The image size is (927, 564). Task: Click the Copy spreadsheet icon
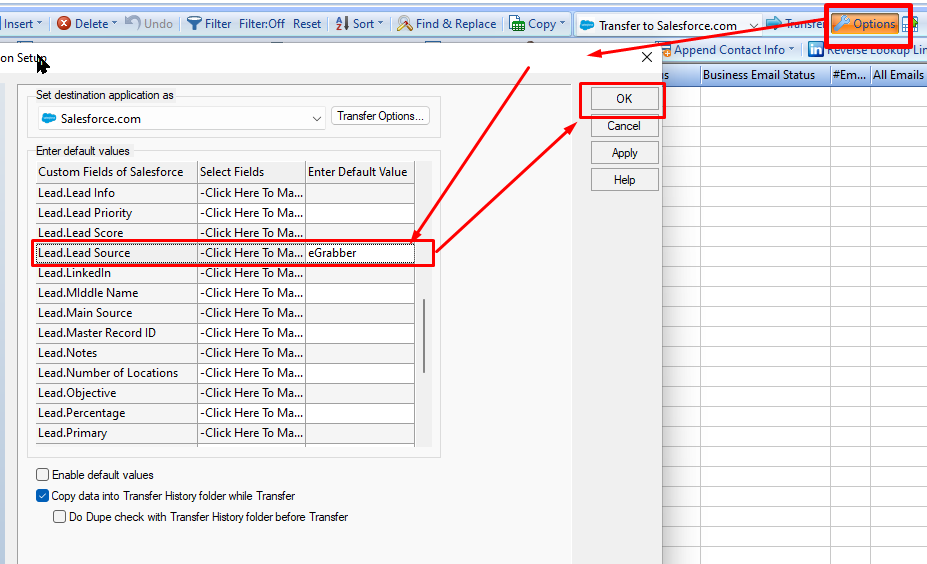[x=517, y=24]
